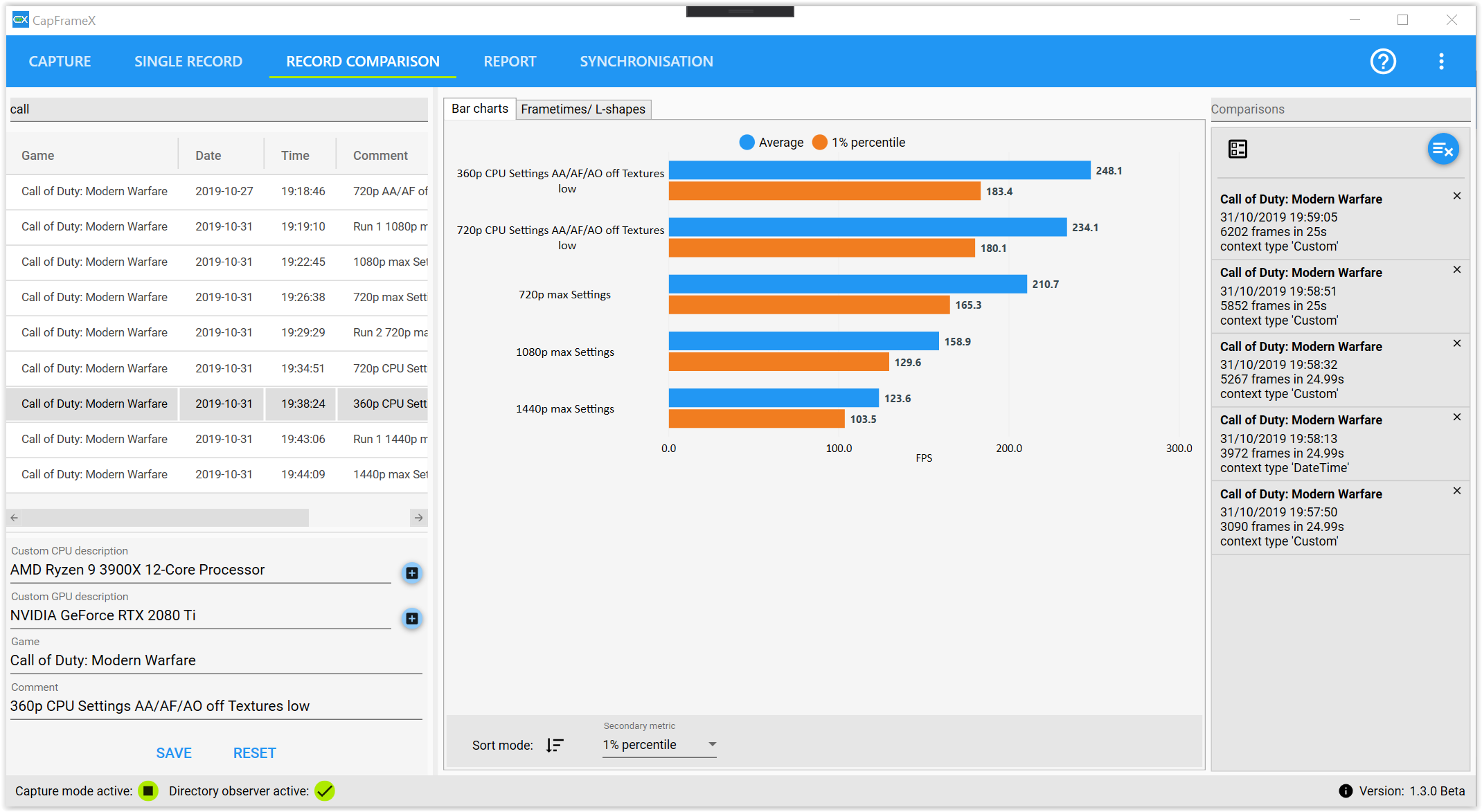Select the record with time 19:44:09
Image resolution: width=1482 pixels, height=812 pixels.
[217, 474]
